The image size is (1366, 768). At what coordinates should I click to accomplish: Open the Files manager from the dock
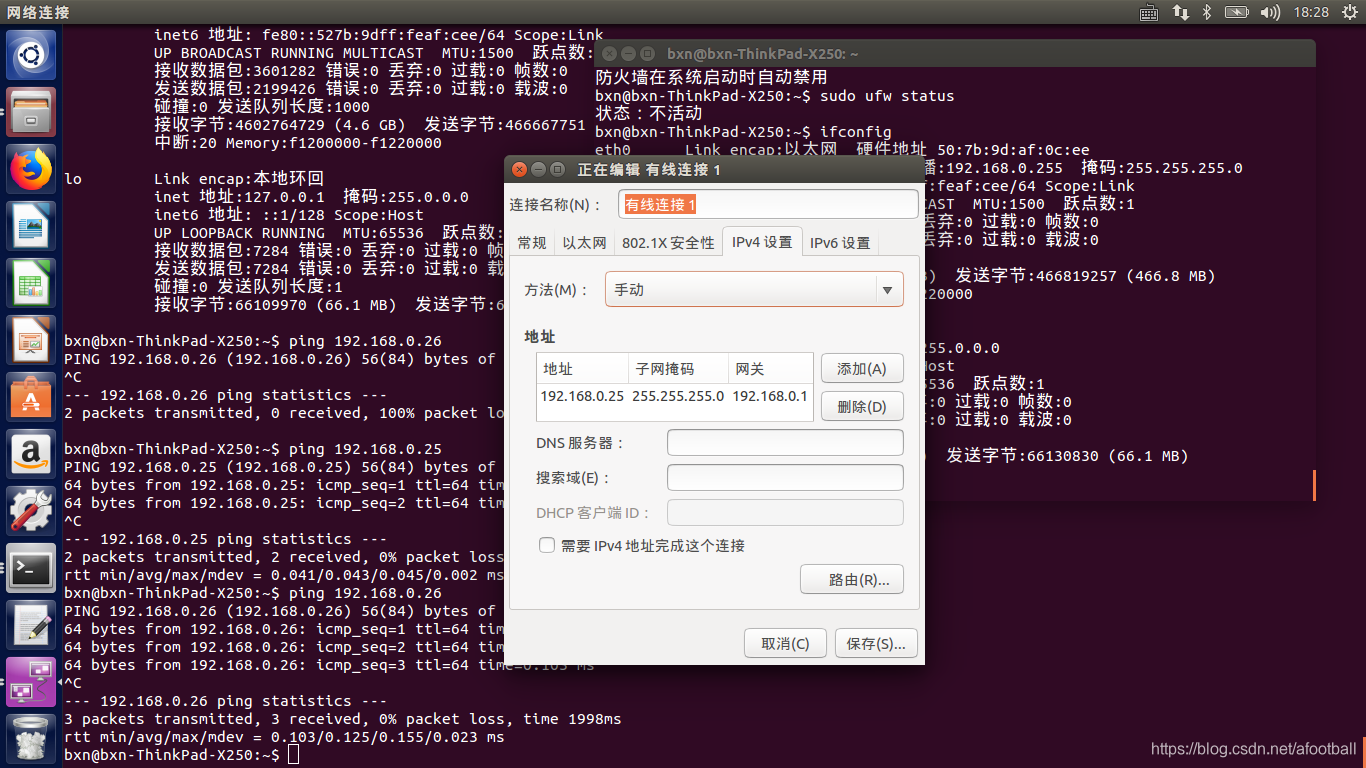click(x=31, y=111)
